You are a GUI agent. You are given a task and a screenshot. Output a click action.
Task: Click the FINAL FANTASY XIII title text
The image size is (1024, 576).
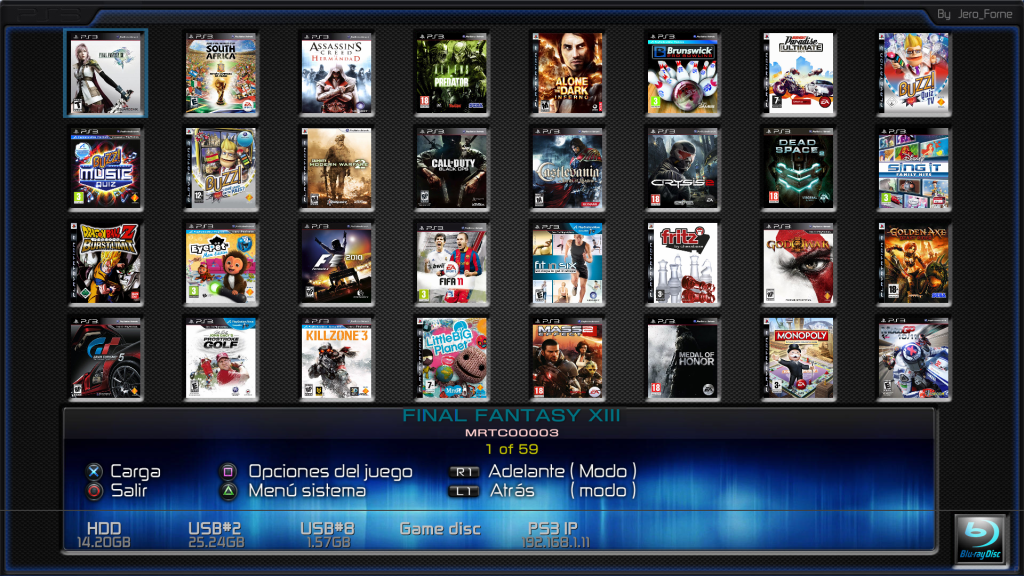[511, 415]
